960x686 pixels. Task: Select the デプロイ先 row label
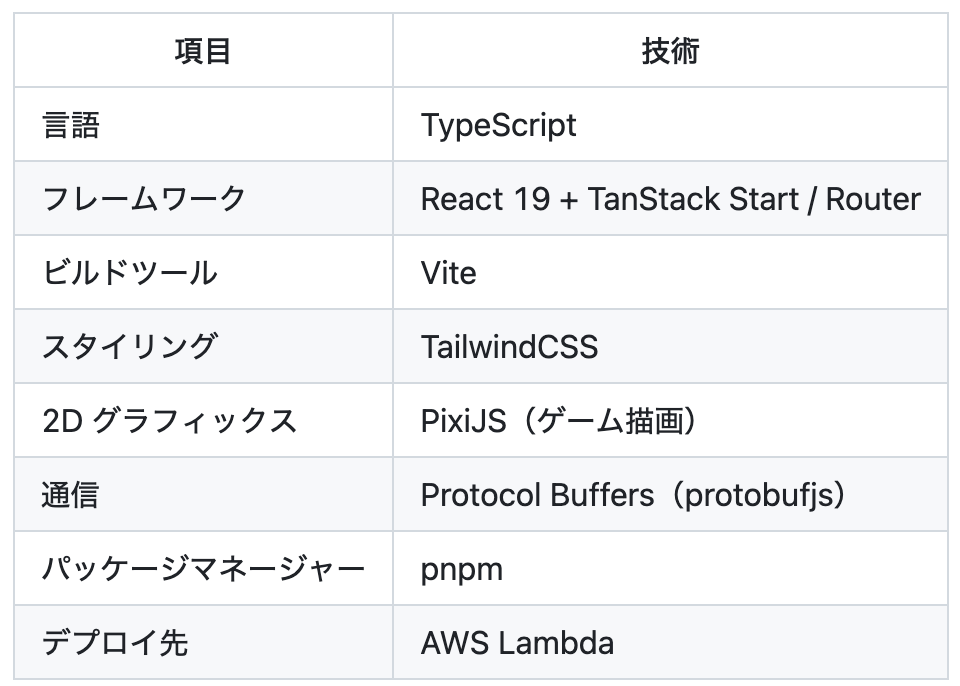[115, 643]
